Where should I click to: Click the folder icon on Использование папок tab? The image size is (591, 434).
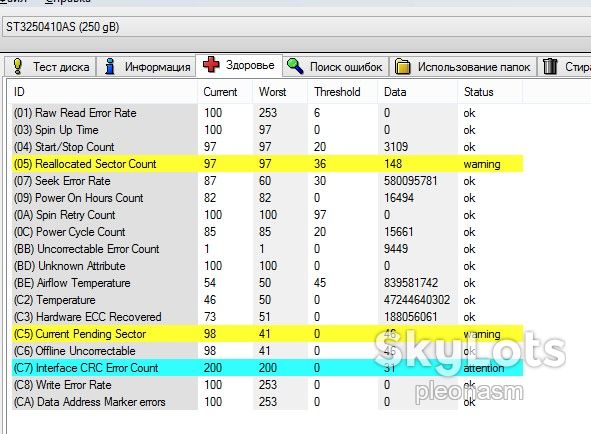coord(403,67)
